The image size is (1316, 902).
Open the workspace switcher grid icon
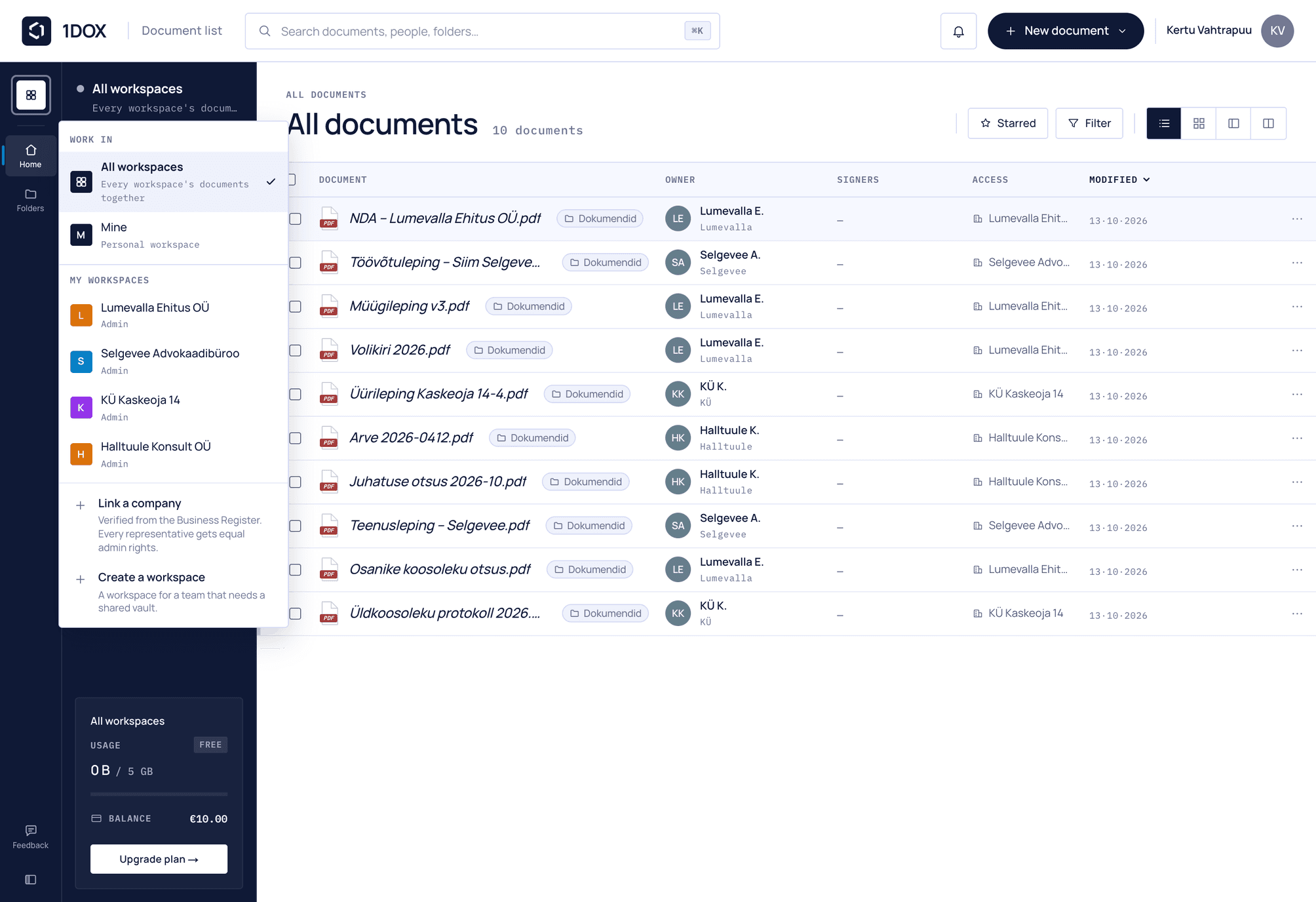[31, 95]
